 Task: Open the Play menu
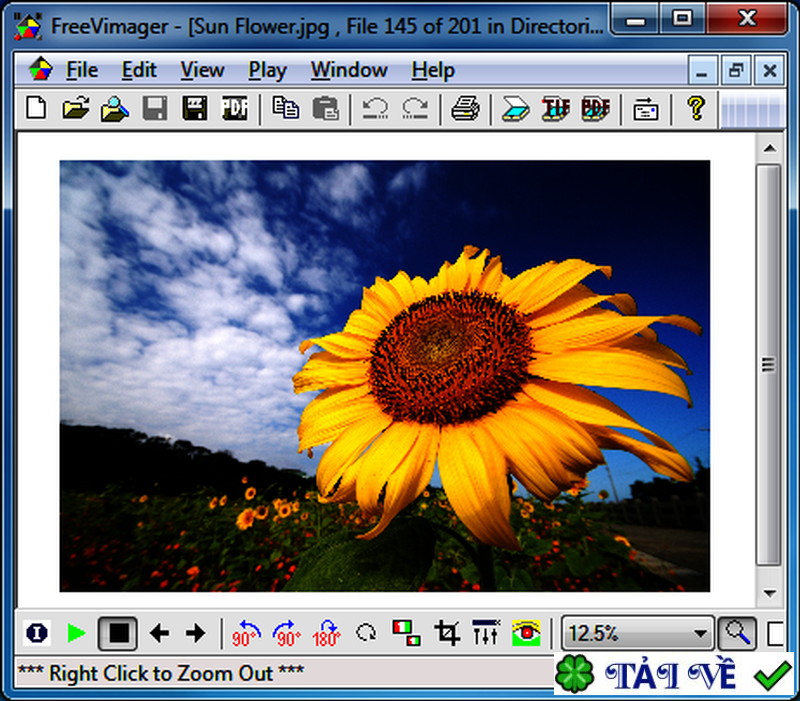(x=267, y=70)
